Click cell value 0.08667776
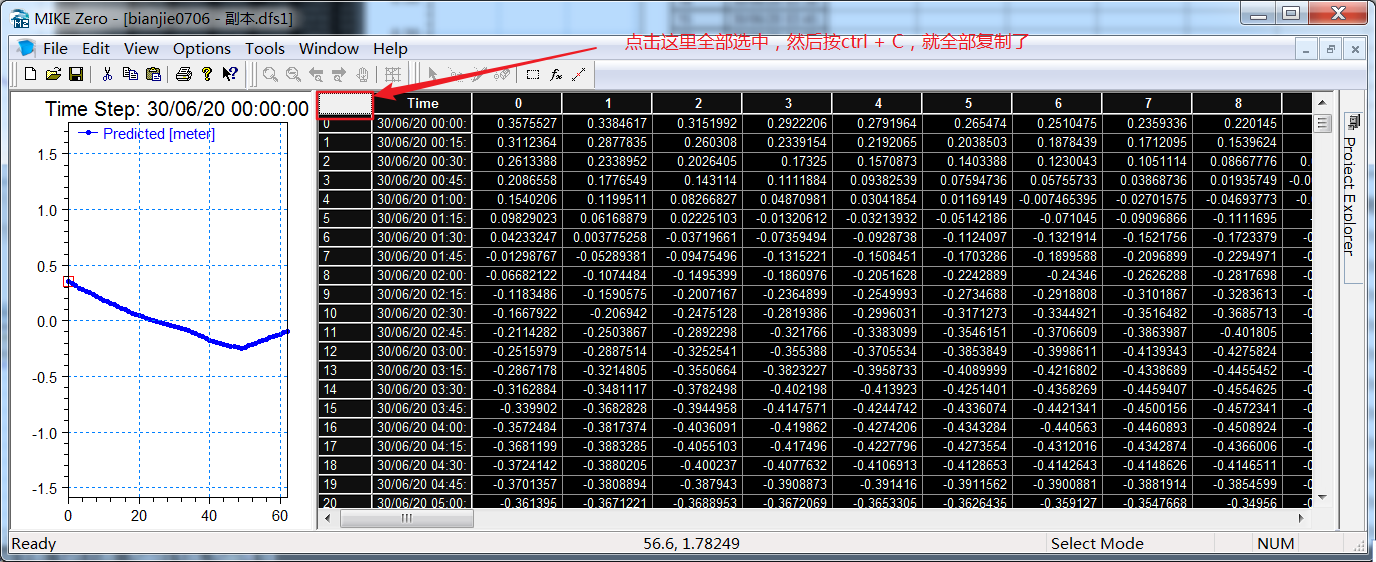 1237,160
